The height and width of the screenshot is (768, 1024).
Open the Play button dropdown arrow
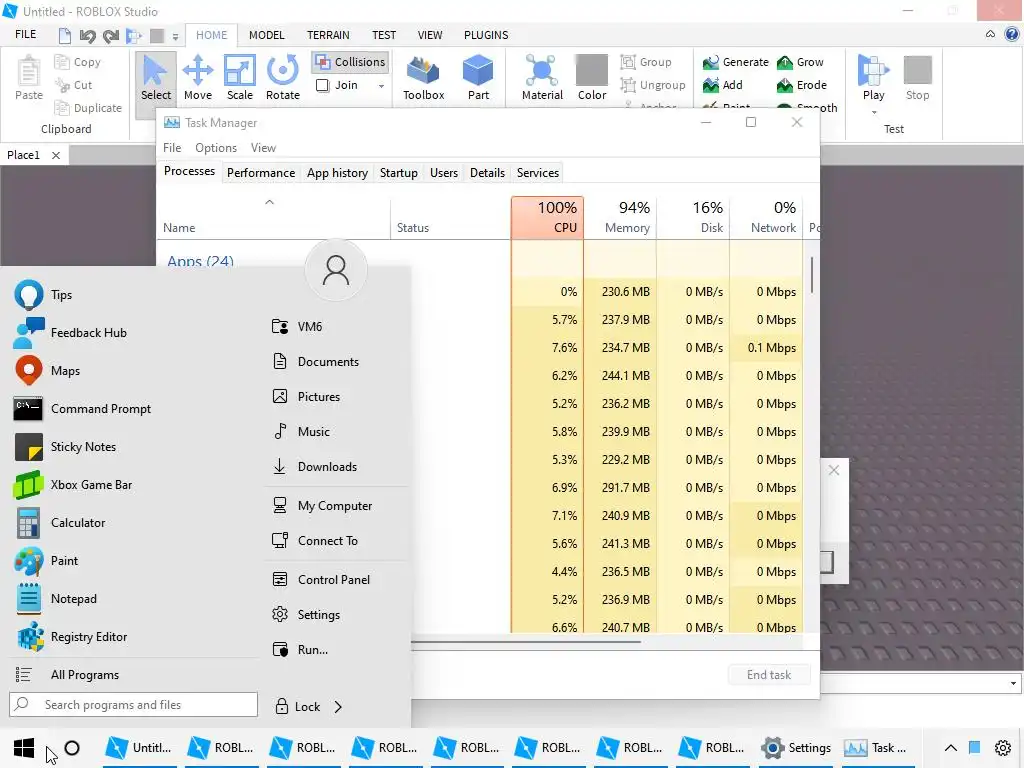tap(874, 112)
